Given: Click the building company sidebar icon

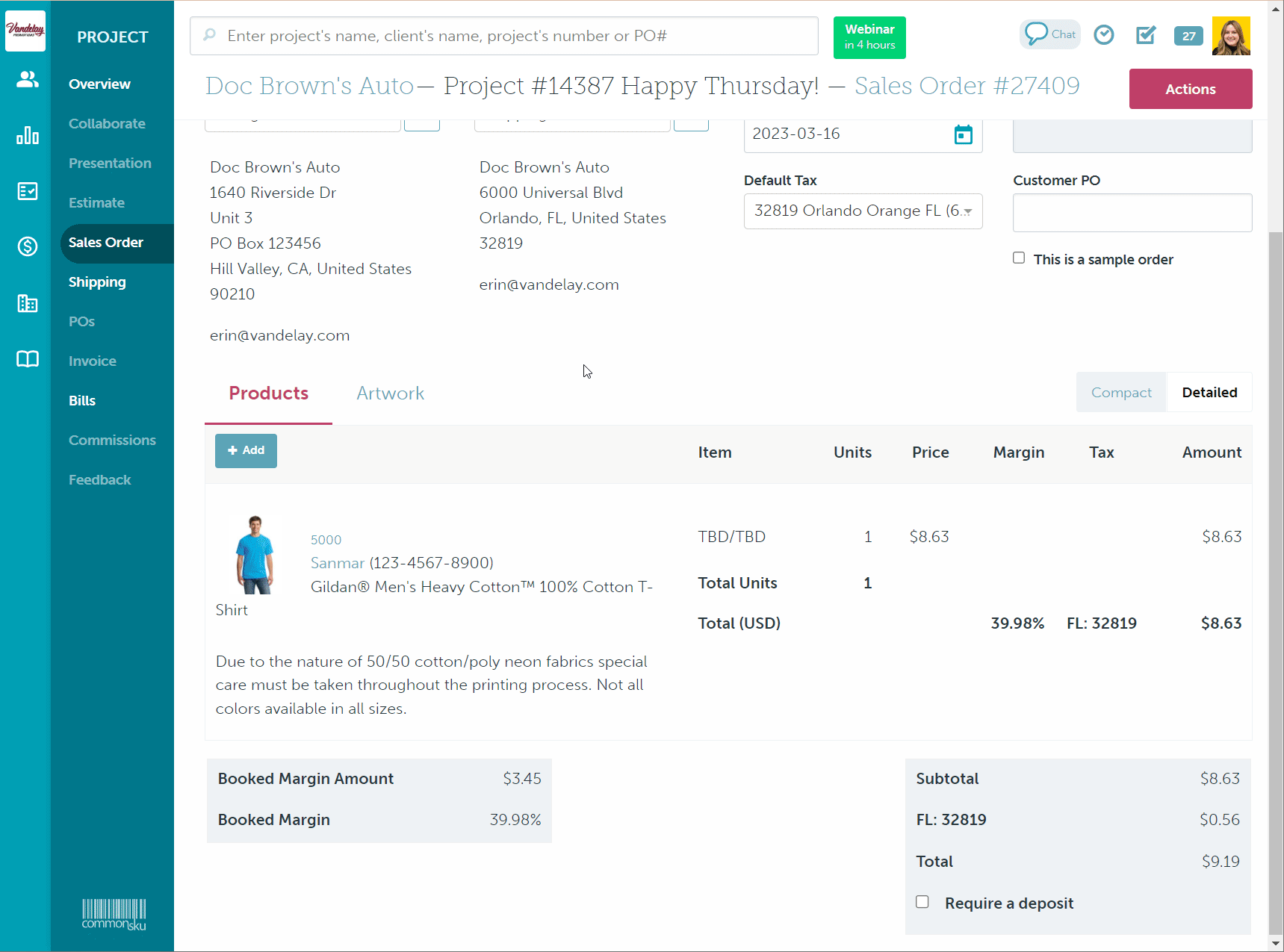Looking at the screenshot, I should click(27, 303).
